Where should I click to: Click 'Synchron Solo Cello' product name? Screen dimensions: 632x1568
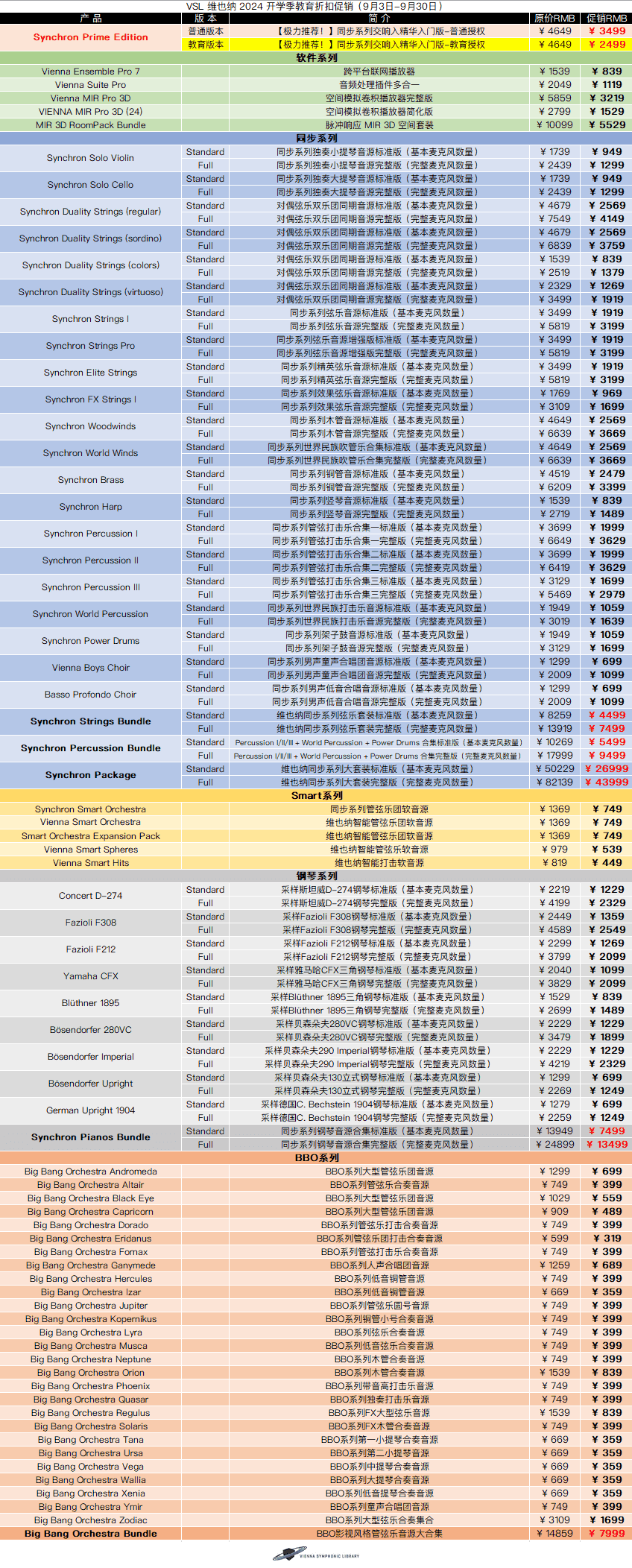(x=91, y=185)
